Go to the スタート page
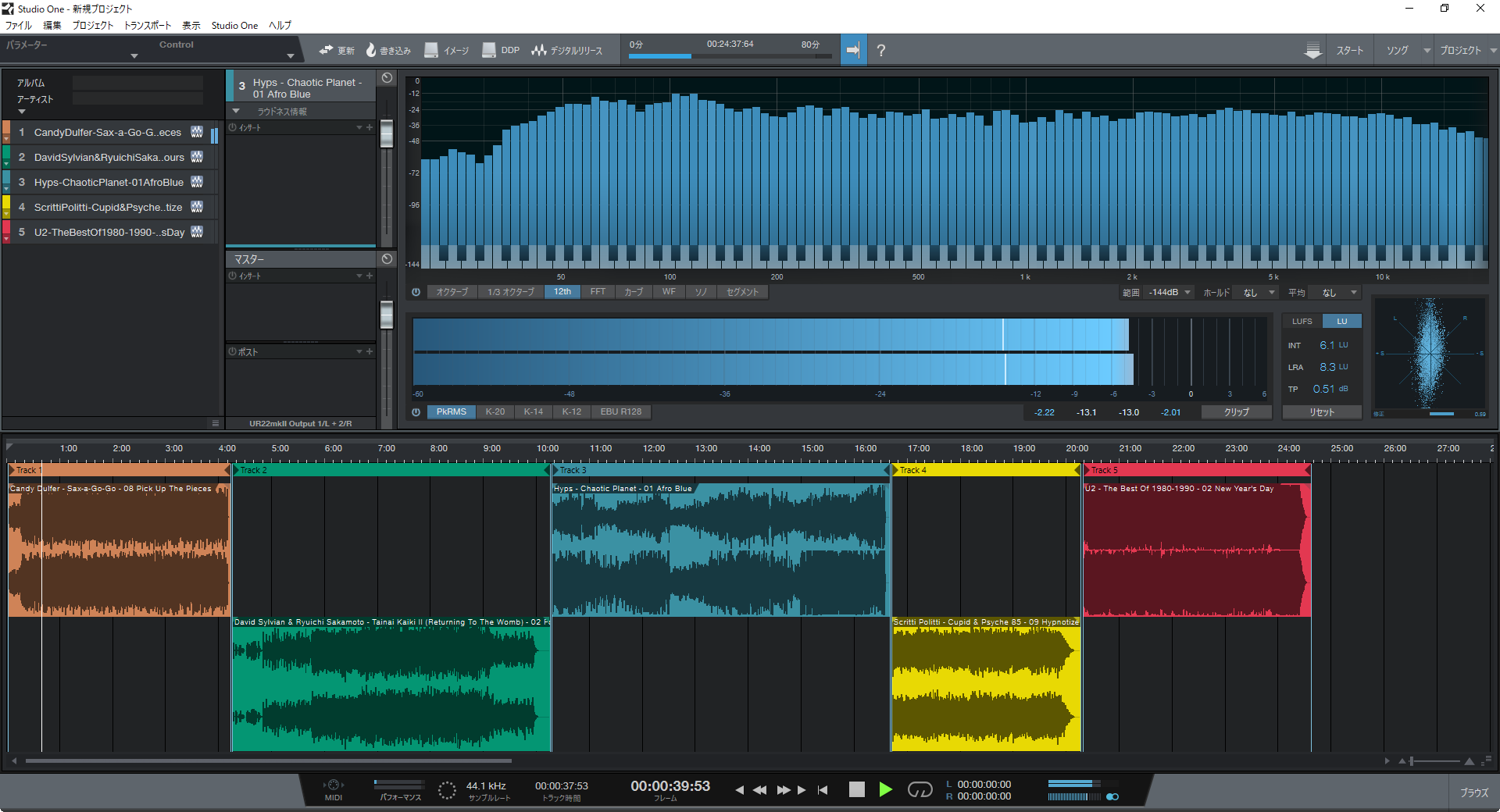Image resolution: width=1500 pixels, height=812 pixels. 1349,50
